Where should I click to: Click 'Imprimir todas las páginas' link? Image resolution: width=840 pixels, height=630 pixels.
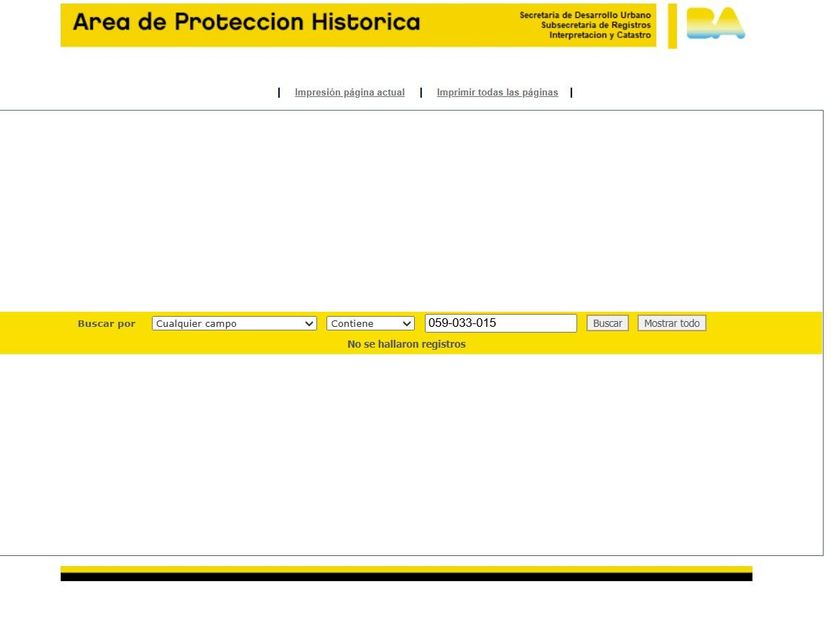coord(497,93)
